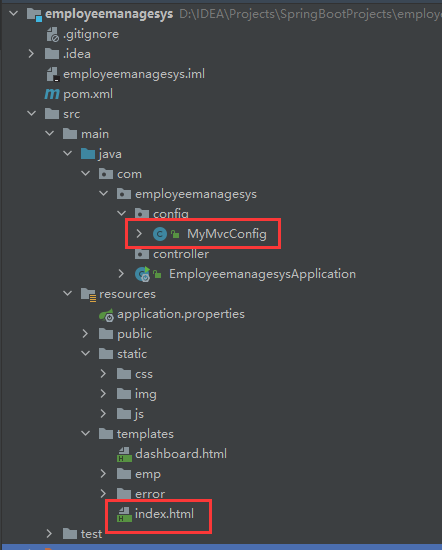Click the error folder icon
This screenshot has height=550, width=442.
point(123,494)
